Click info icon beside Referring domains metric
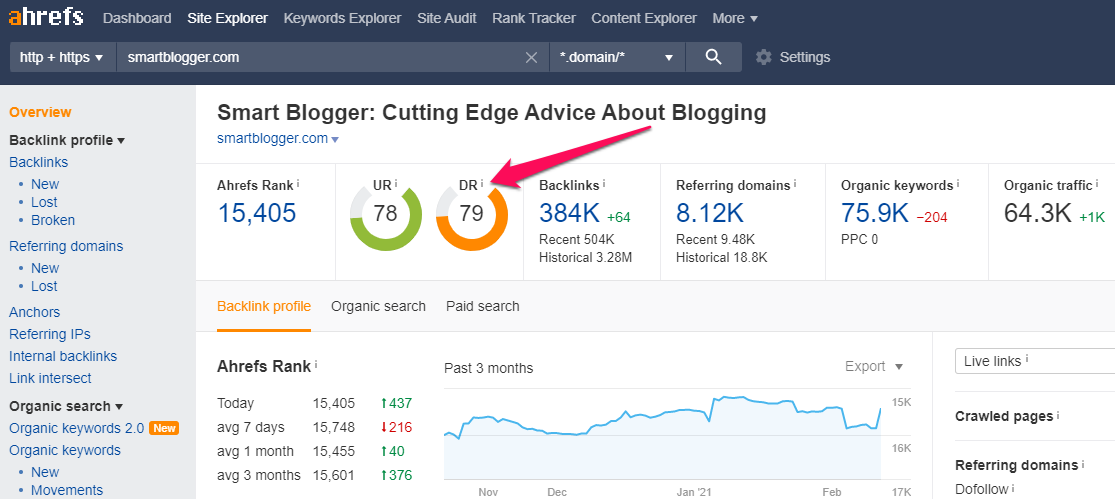 tap(795, 183)
